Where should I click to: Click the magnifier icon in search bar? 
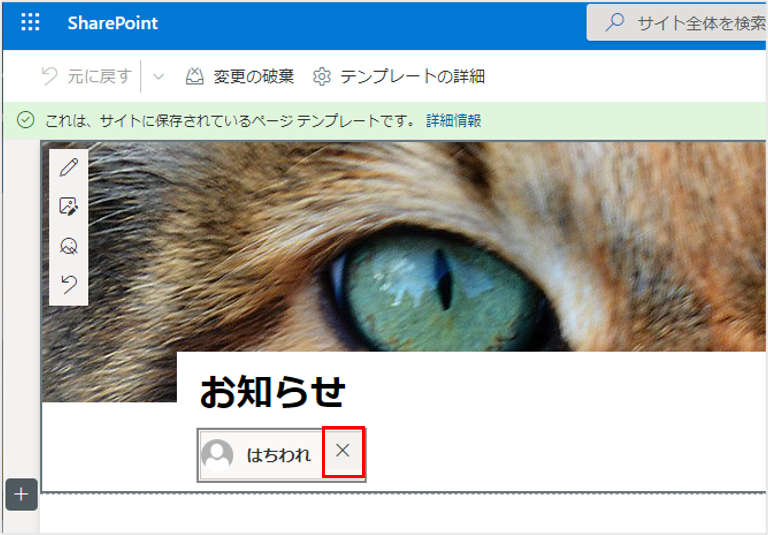coord(614,23)
